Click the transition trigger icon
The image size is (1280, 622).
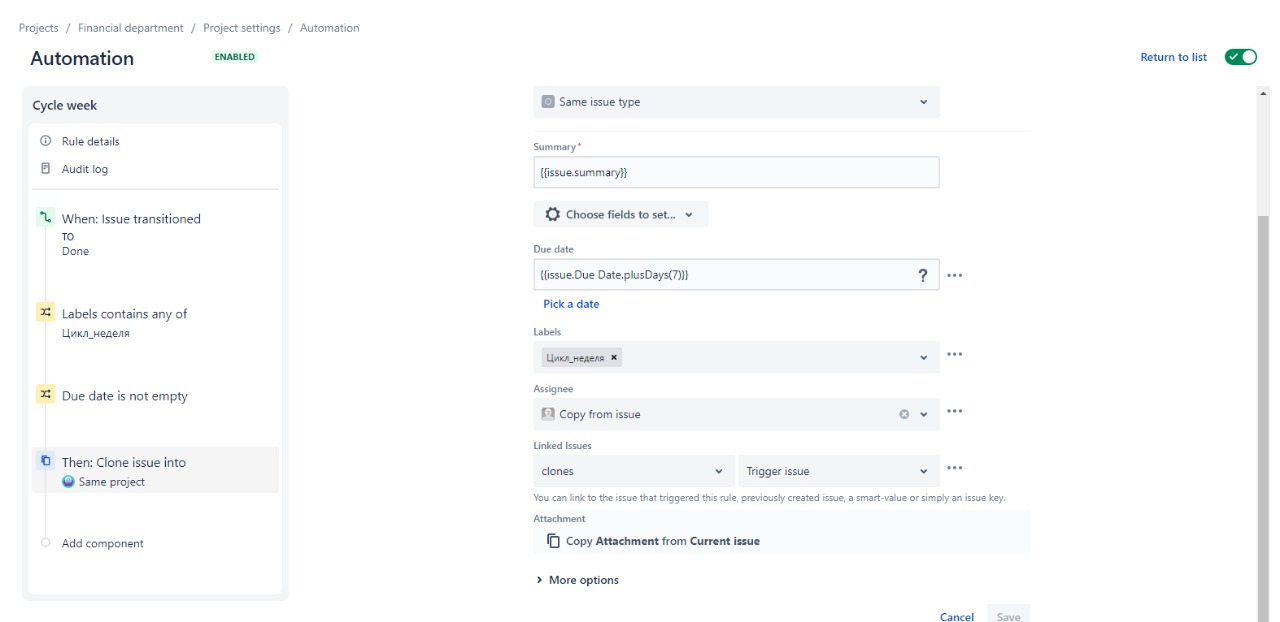45,218
